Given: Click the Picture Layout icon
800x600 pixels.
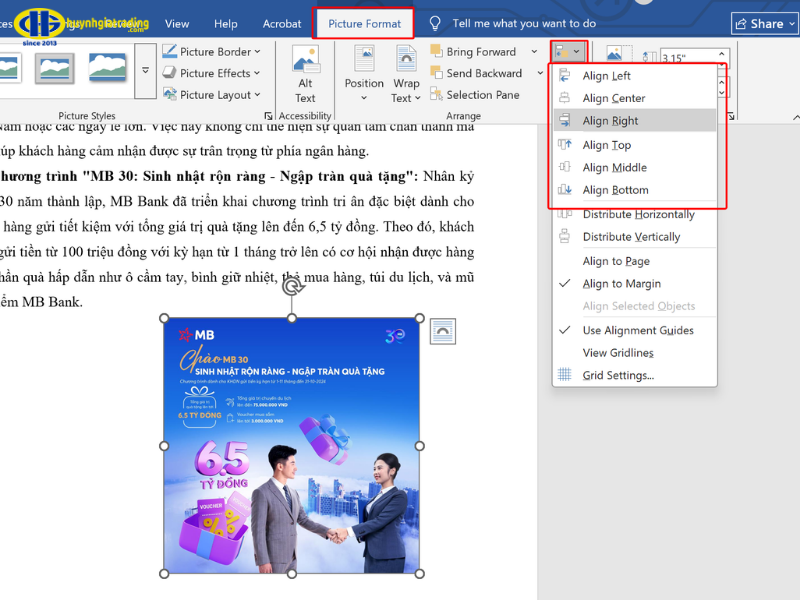Looking at the screenshot, I should (169, 94).
